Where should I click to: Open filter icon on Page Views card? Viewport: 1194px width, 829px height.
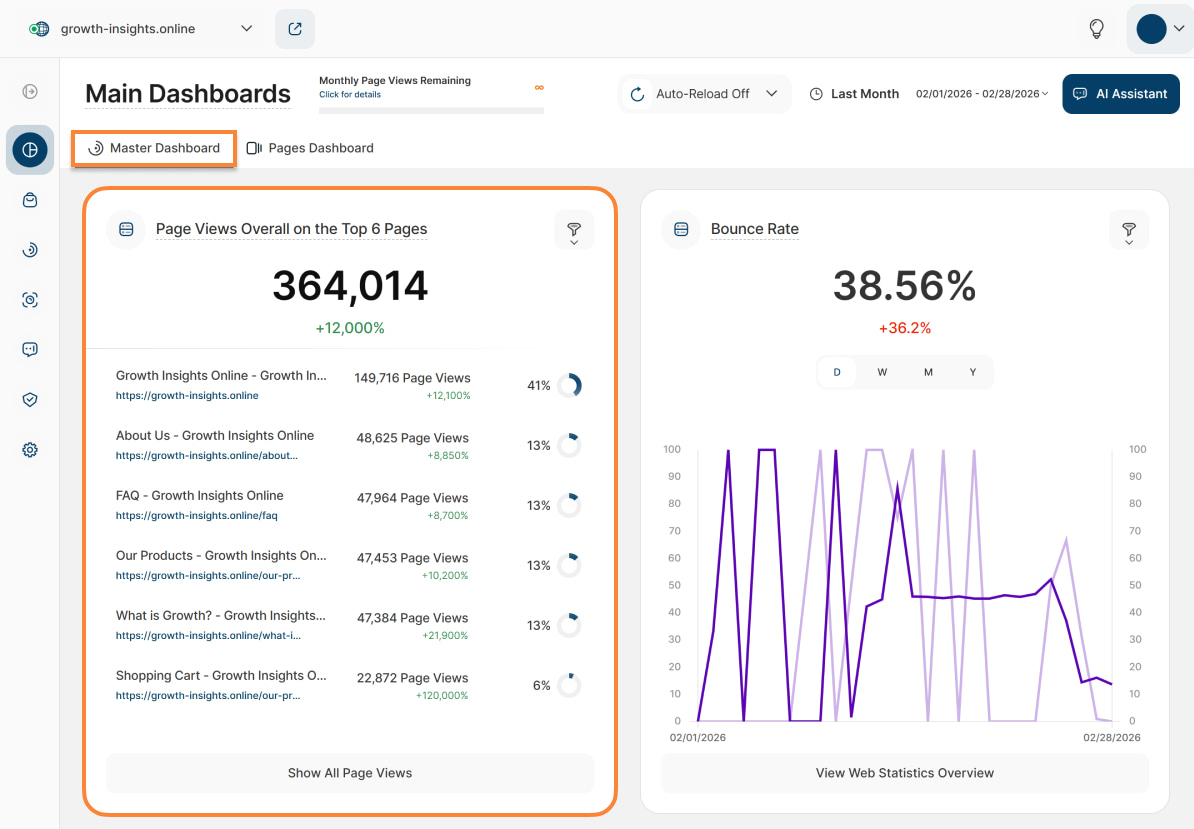point(574,230)
